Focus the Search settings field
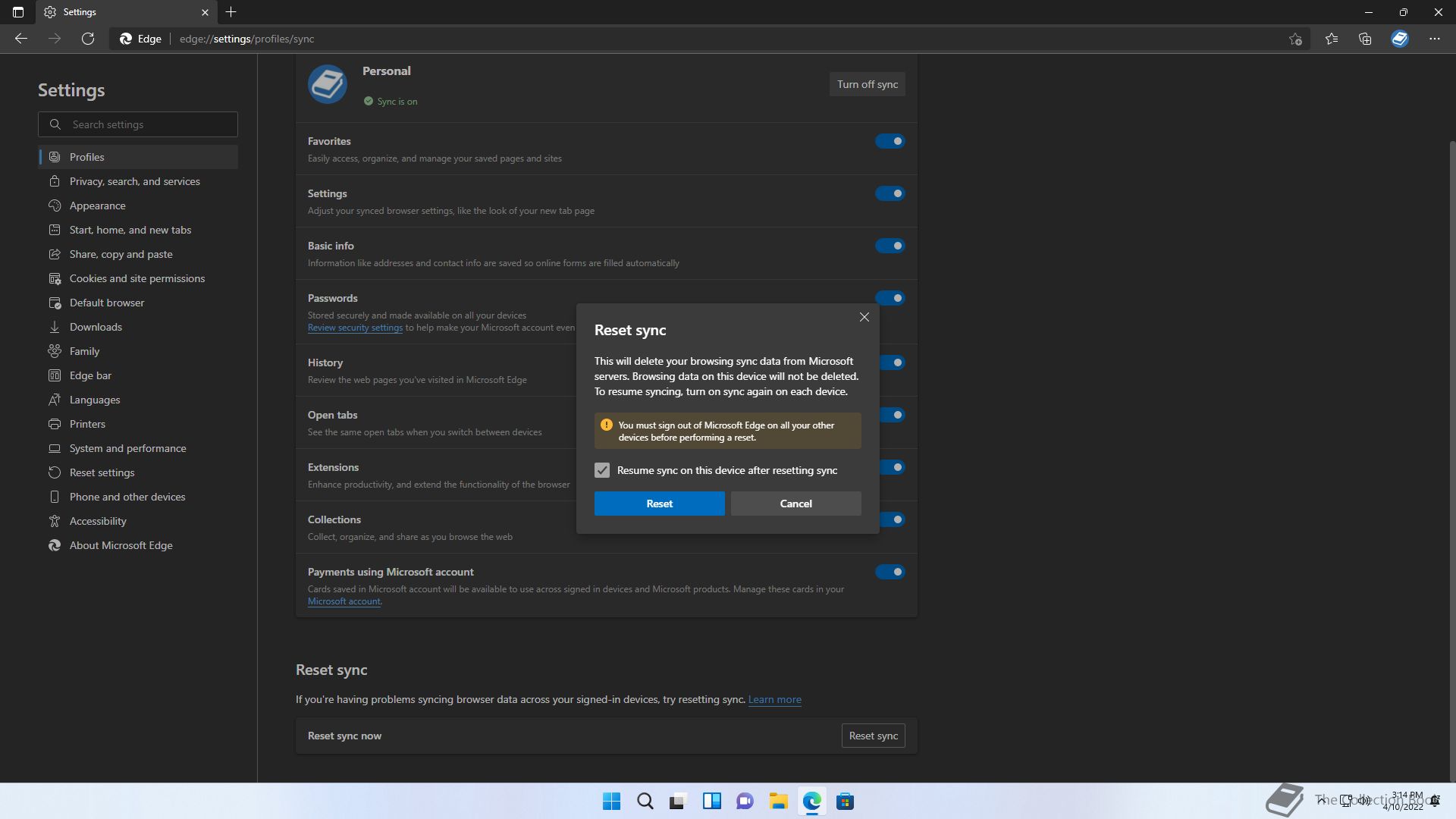 (x=138, y=124)
